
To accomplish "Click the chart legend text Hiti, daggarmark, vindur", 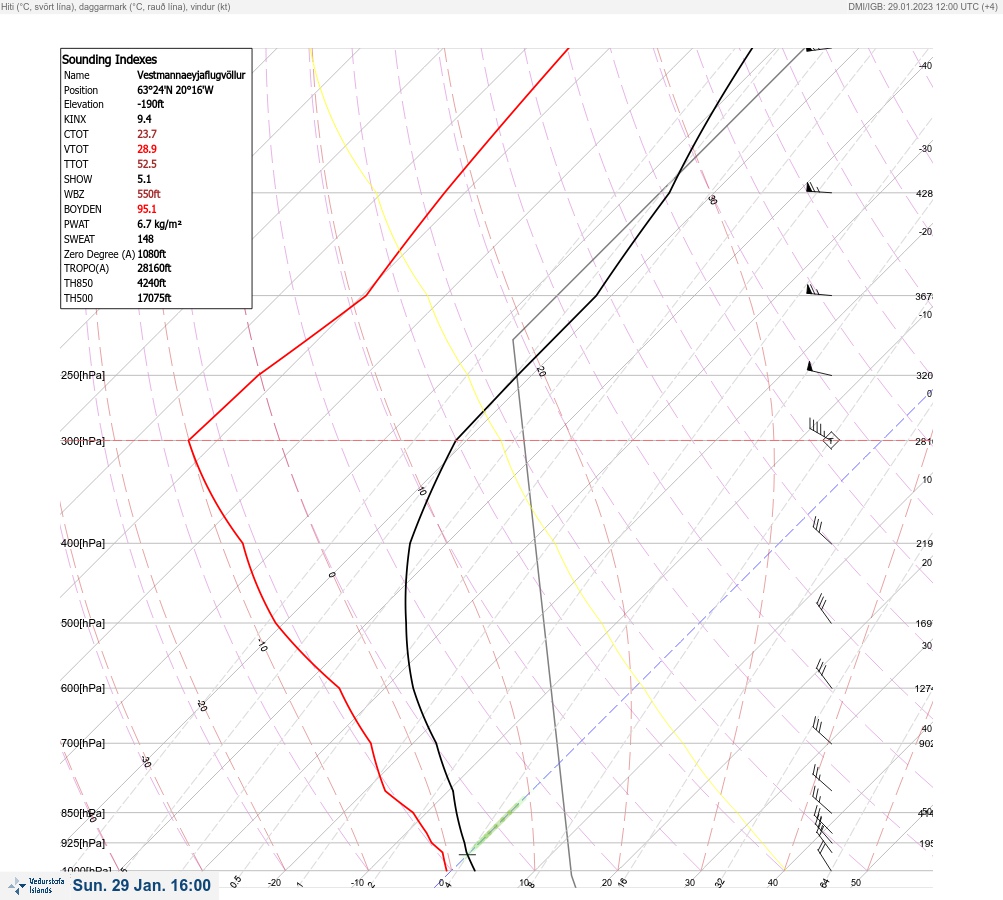I will click(116, 7).
